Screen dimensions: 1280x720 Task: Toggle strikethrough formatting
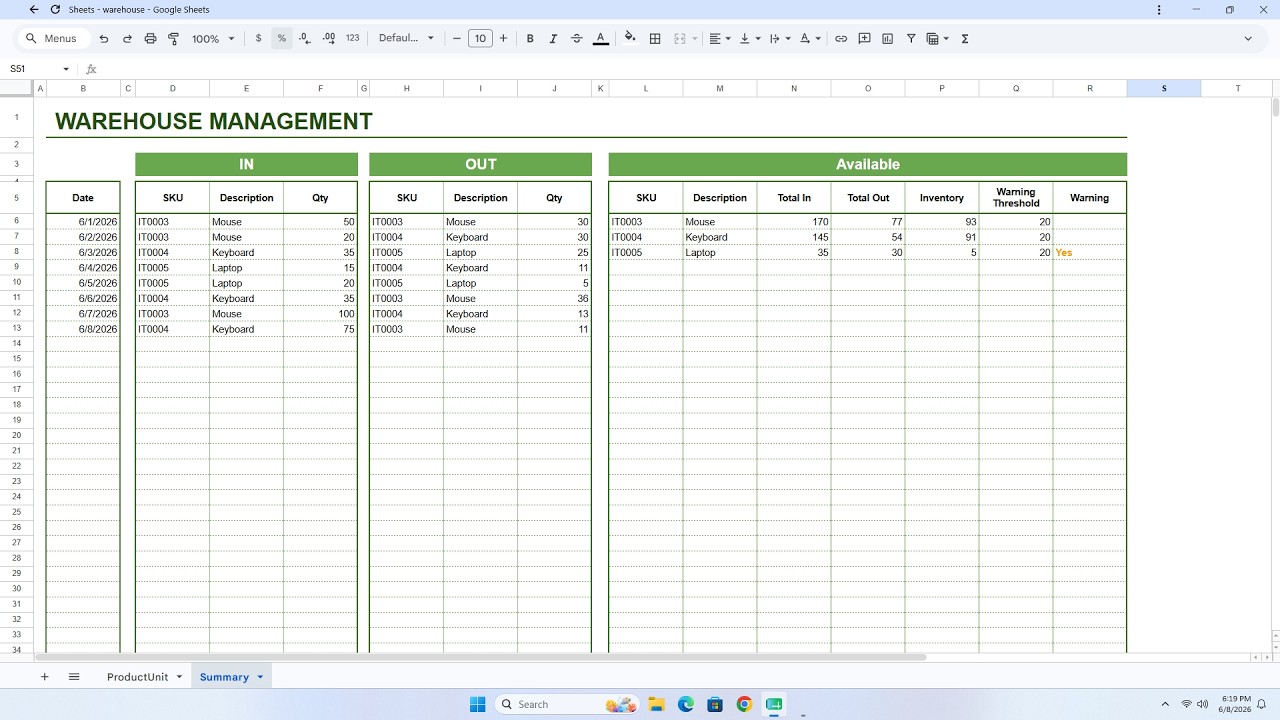[x=577, y=38]
